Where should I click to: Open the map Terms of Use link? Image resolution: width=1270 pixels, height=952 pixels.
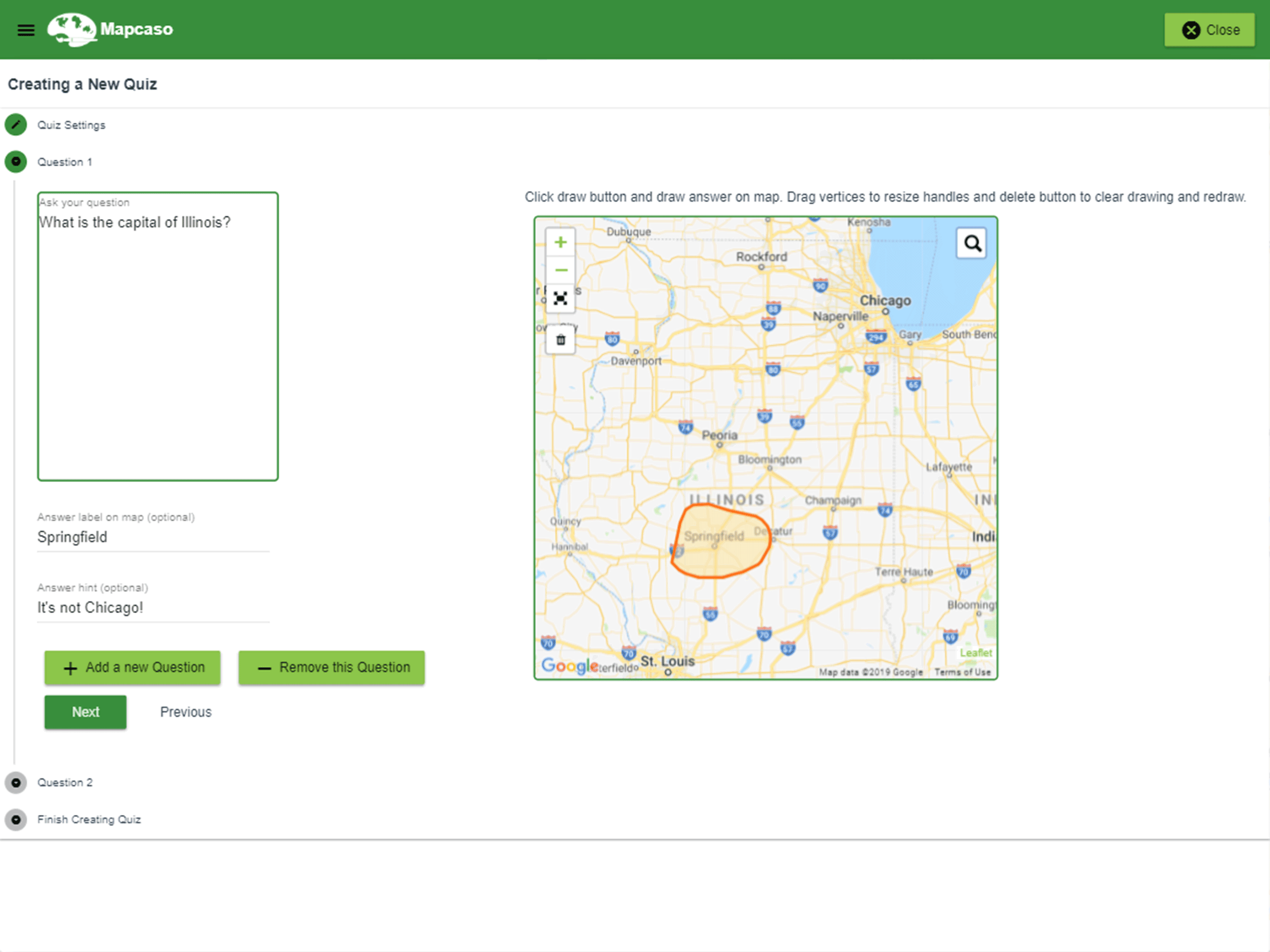pyautogui.click(x=962, y=672)
